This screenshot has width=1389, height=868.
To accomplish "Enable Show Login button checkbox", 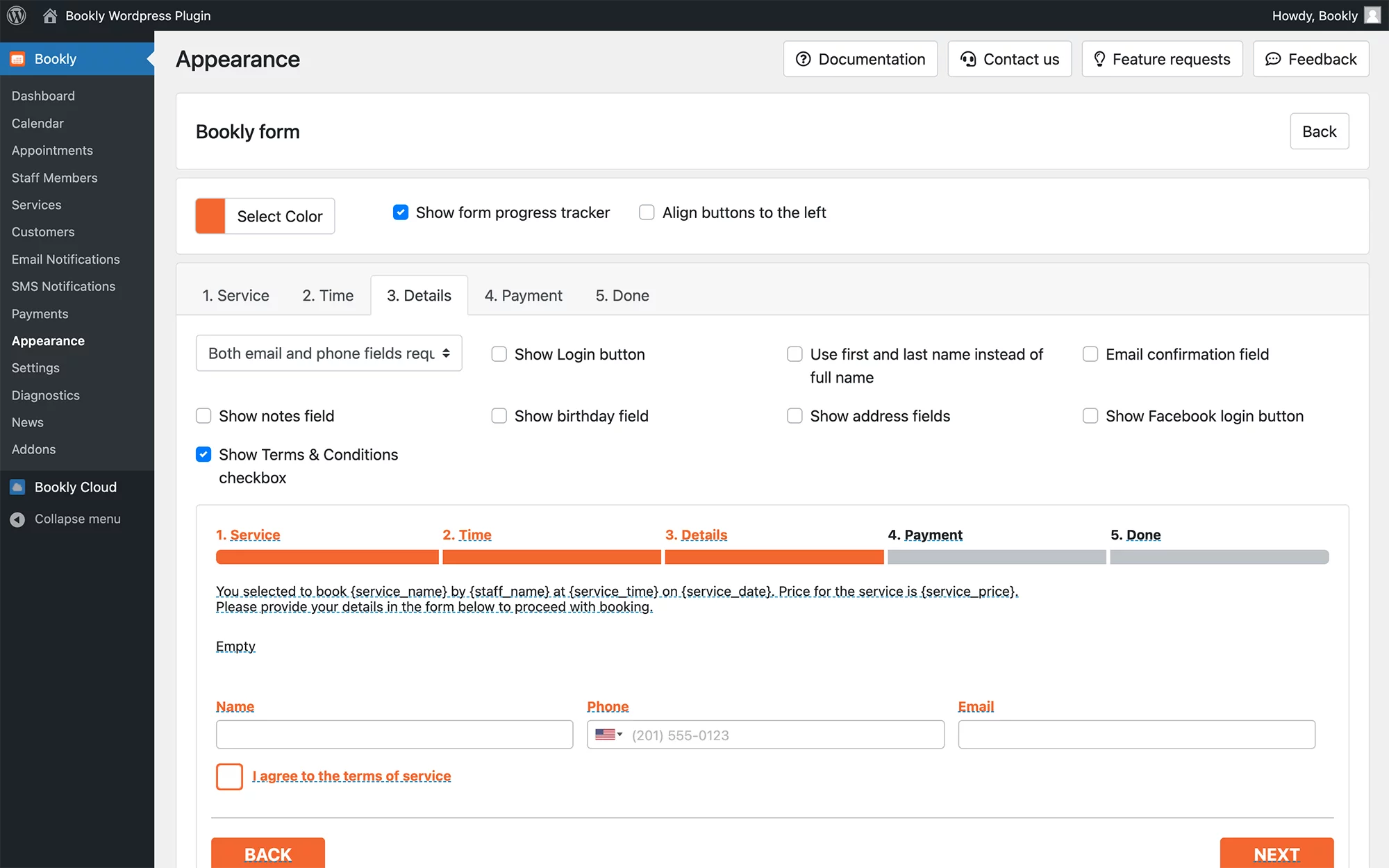I will pyautogui.click(x=499, y=354).
